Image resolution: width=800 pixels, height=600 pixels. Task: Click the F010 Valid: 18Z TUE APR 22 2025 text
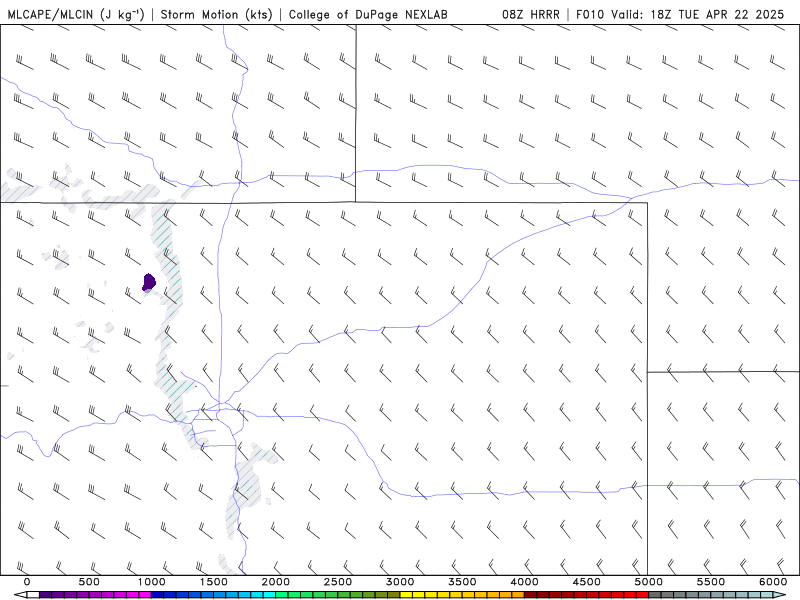point(680,14)
